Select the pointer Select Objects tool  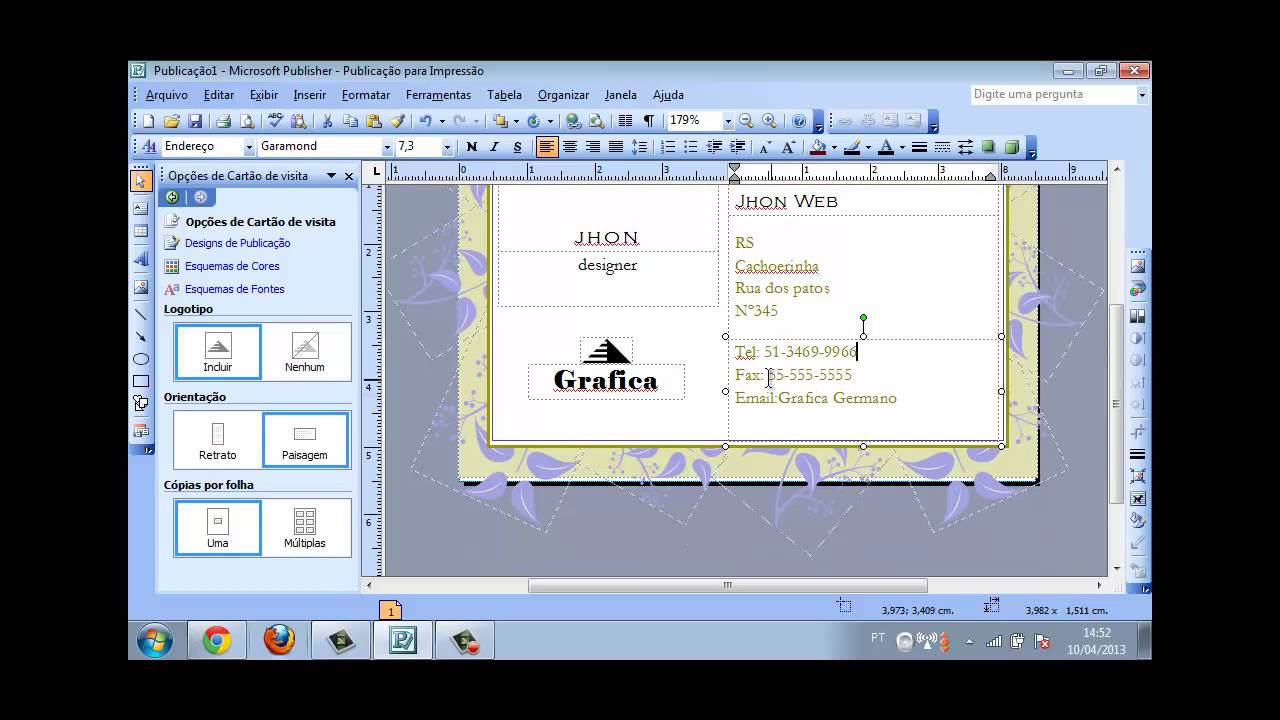pyautogui.click(x=140, y=181)
